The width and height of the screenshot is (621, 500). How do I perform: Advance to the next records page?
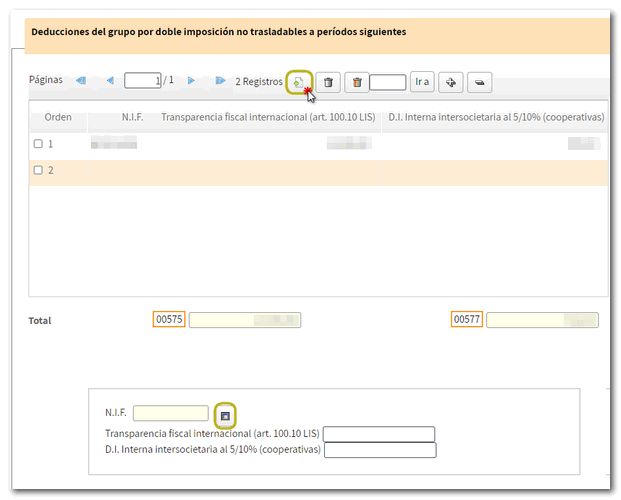tap(192, 81)
